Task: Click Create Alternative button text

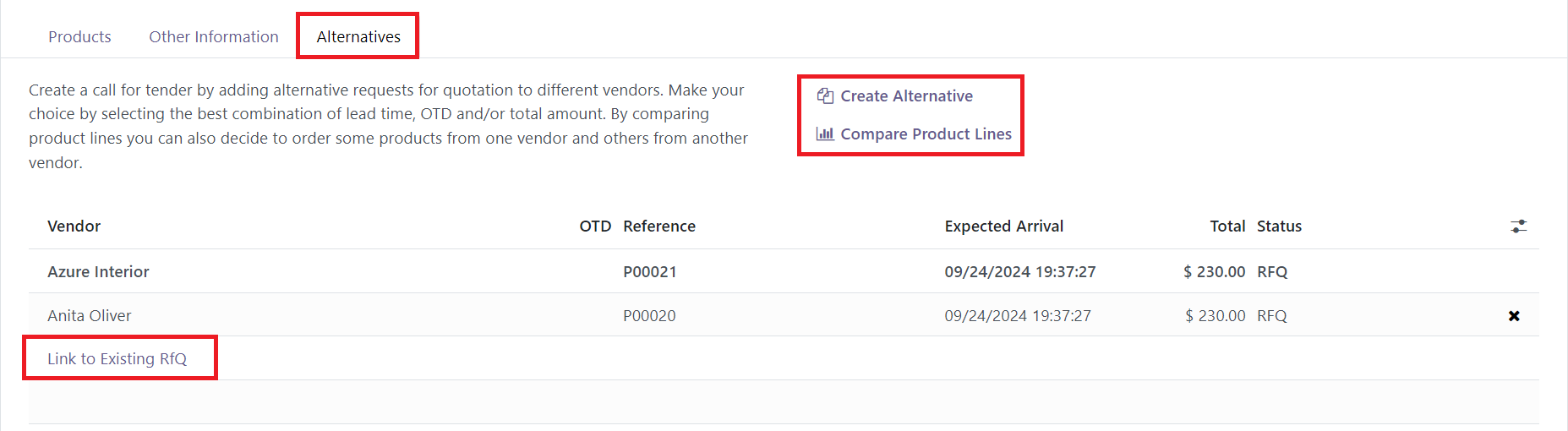Action: (x=906, y=95)
